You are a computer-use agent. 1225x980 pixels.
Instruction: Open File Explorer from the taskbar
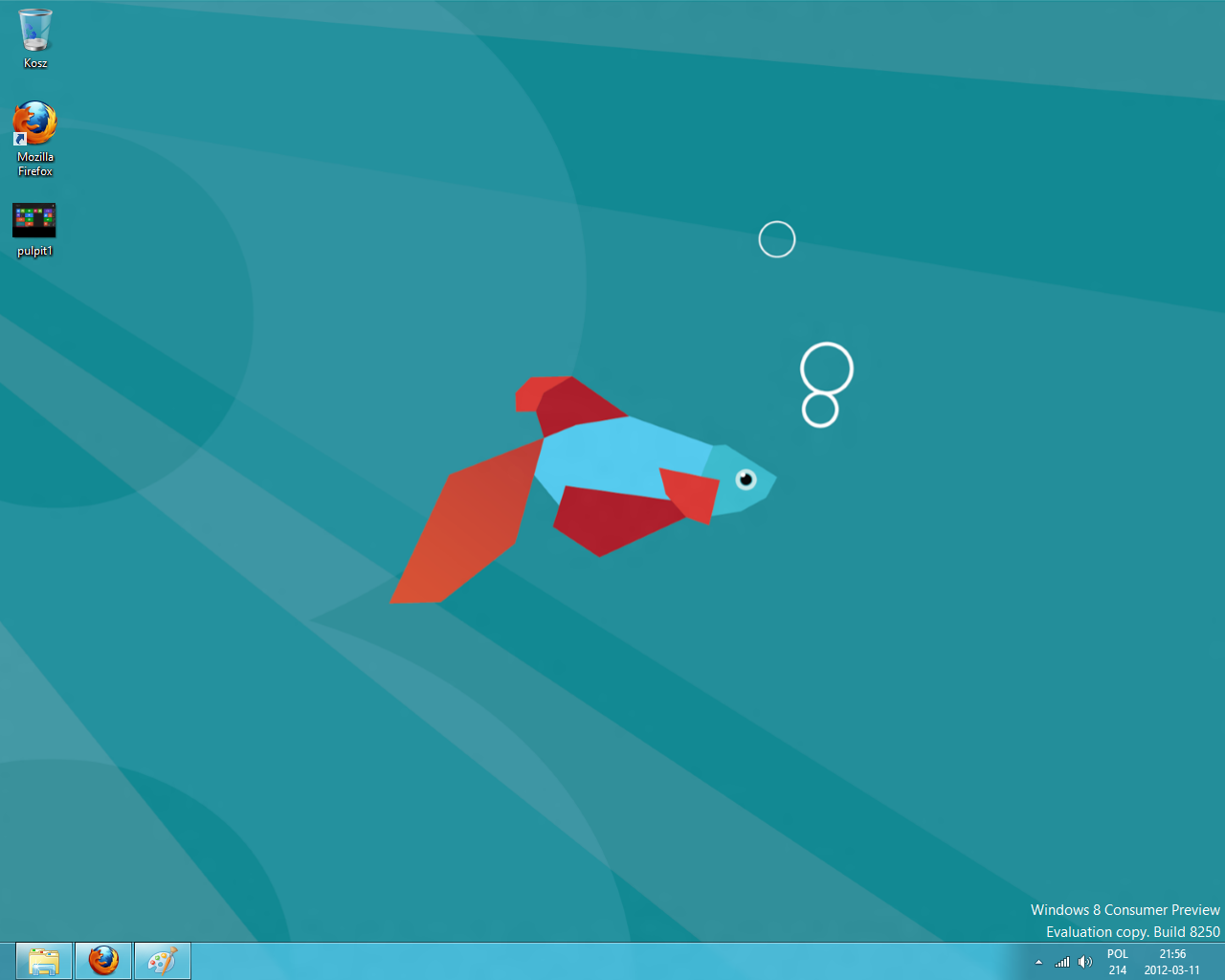tap(44, 961)
